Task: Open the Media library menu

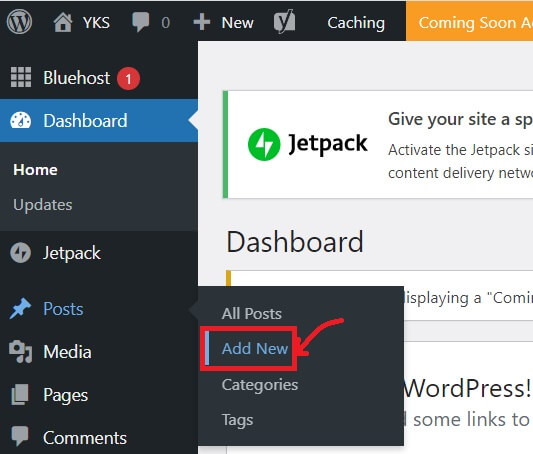Action: 67,352
